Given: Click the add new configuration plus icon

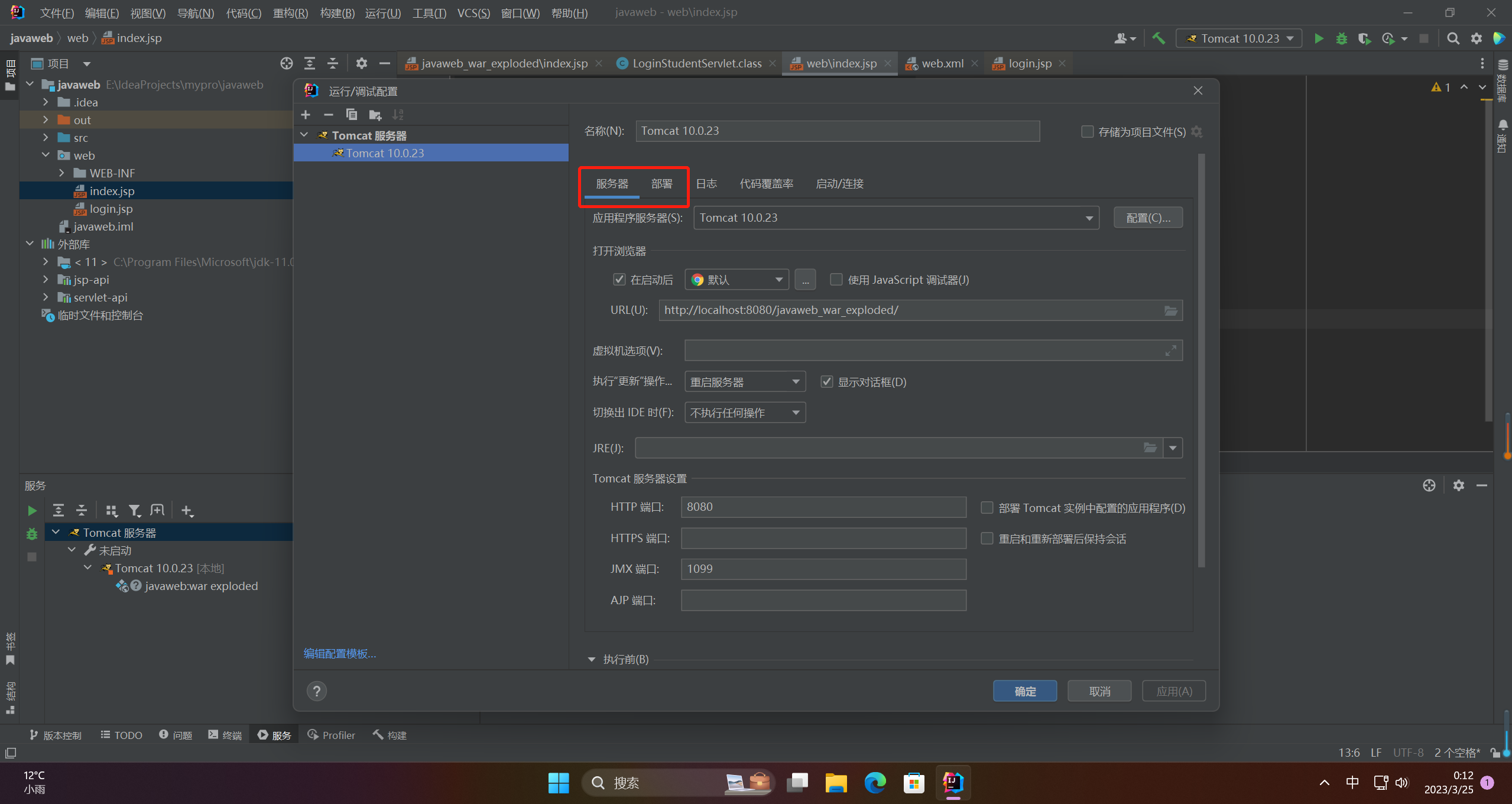Looking at the screenshot, I should point(306,115).
